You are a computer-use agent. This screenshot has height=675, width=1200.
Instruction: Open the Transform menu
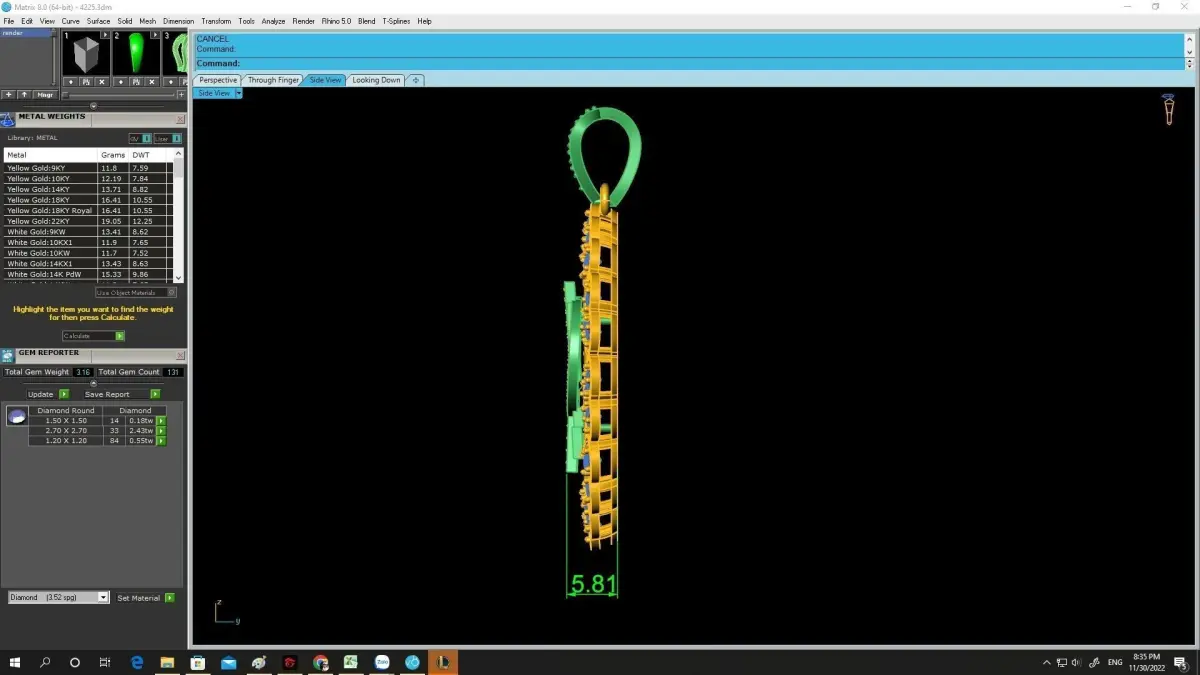[x=216, y=21]
